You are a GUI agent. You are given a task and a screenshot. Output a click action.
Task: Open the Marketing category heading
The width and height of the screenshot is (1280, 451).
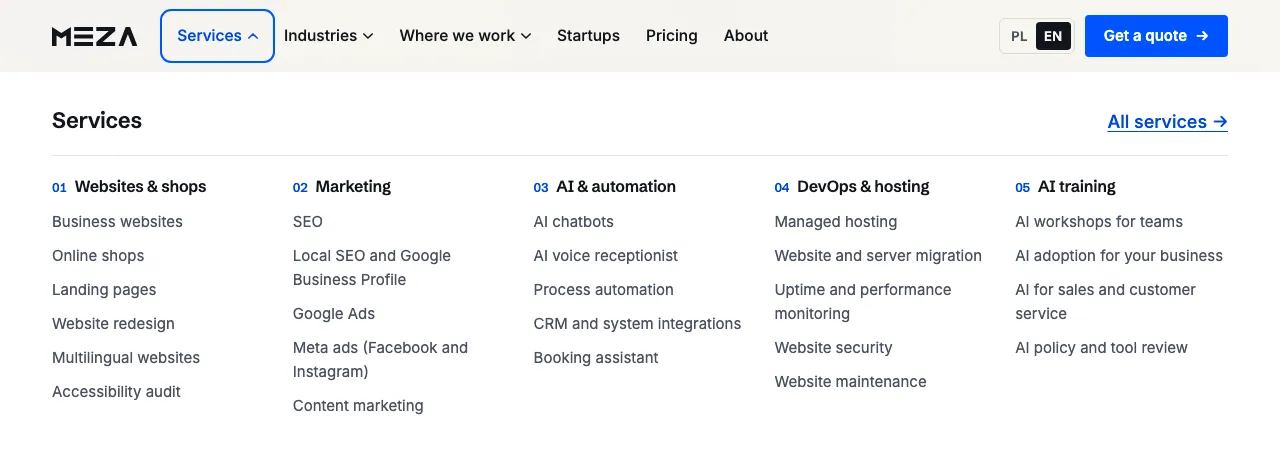tap(342, 187)
